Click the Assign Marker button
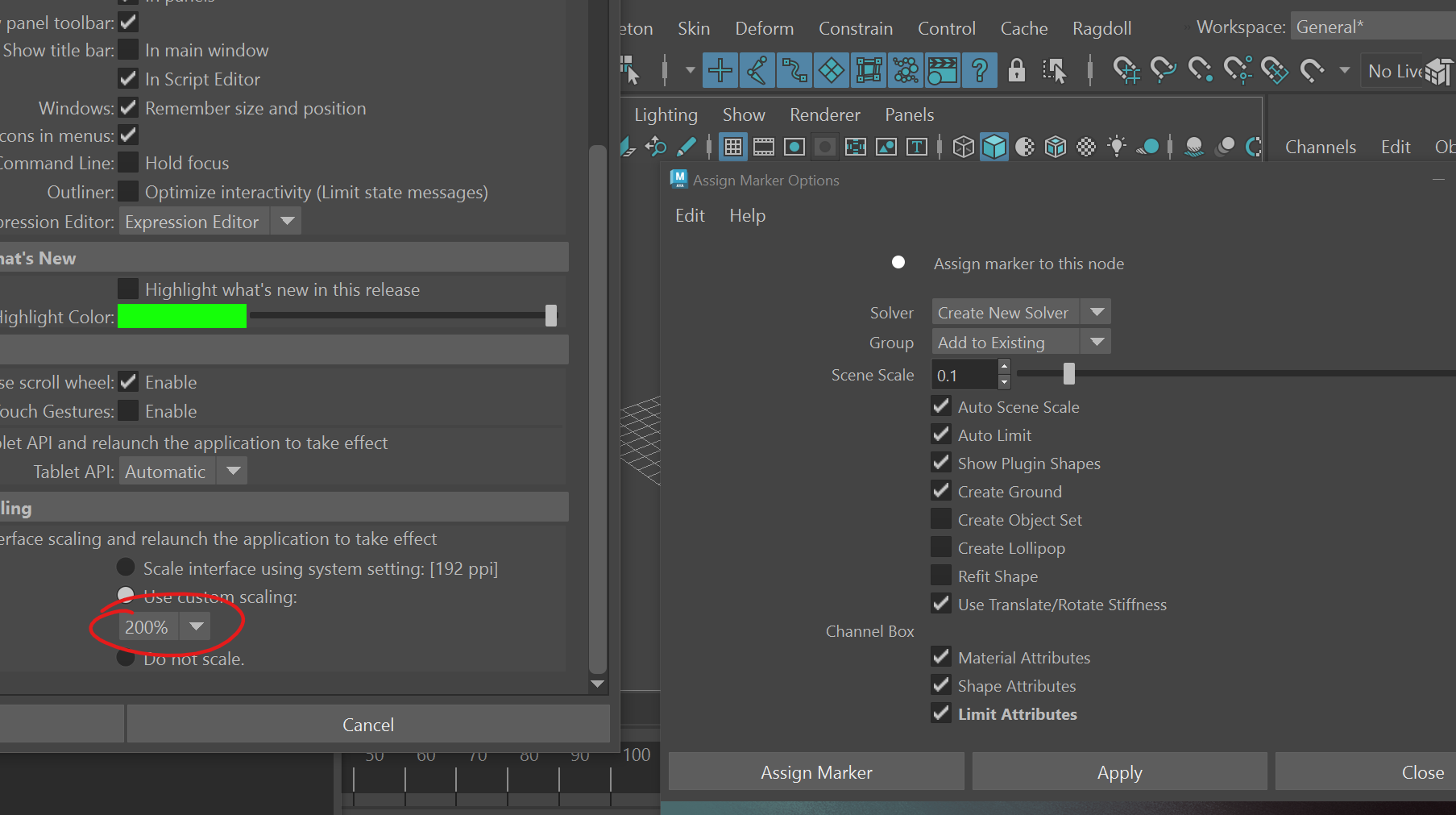1456x815 pixels. pyautogui.click(x=816, y=772)
